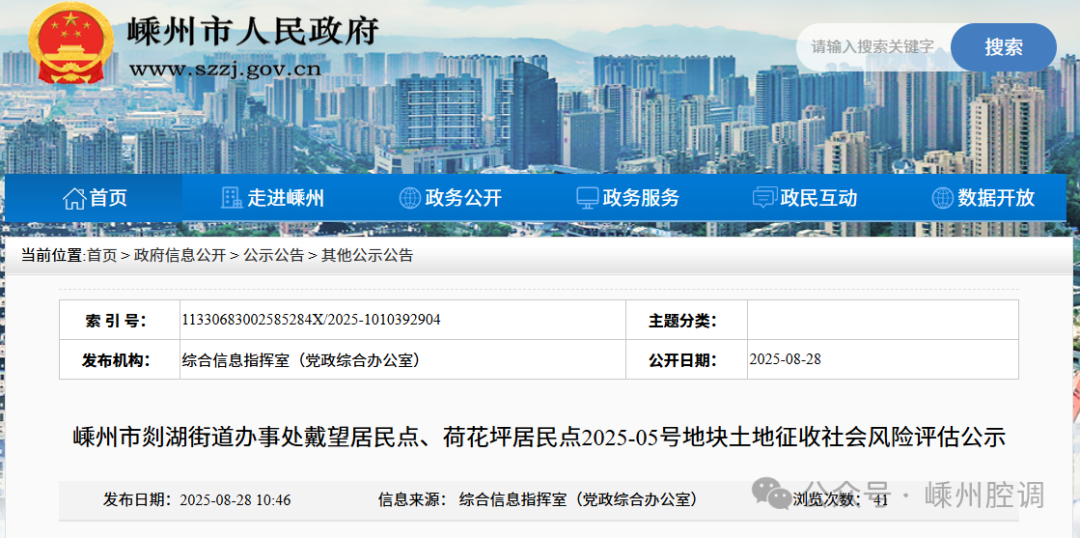Click the globe icon beside 数据开放

point(942,198)
